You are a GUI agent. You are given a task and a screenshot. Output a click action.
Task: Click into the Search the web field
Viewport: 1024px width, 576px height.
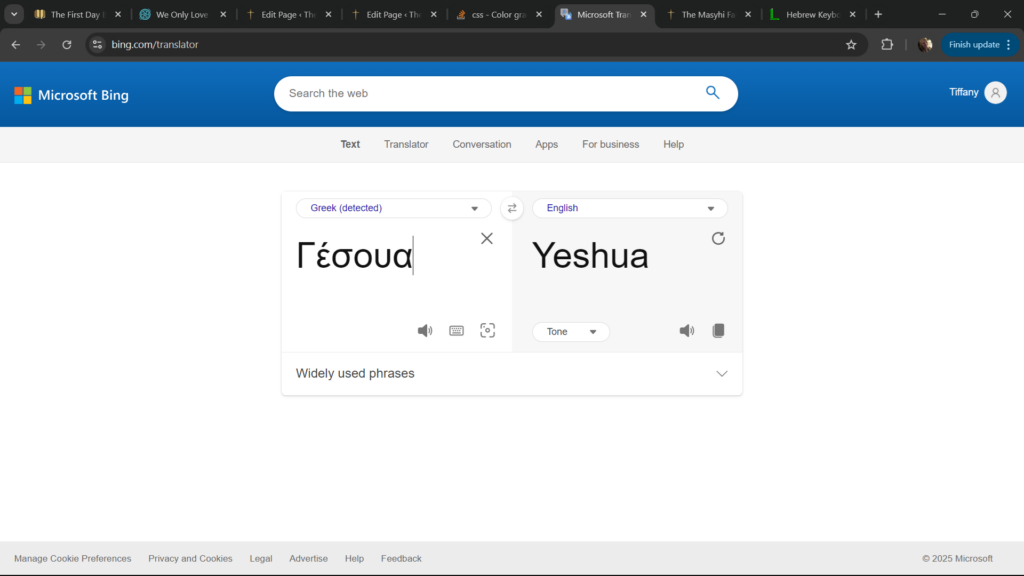tap(490, 93)
